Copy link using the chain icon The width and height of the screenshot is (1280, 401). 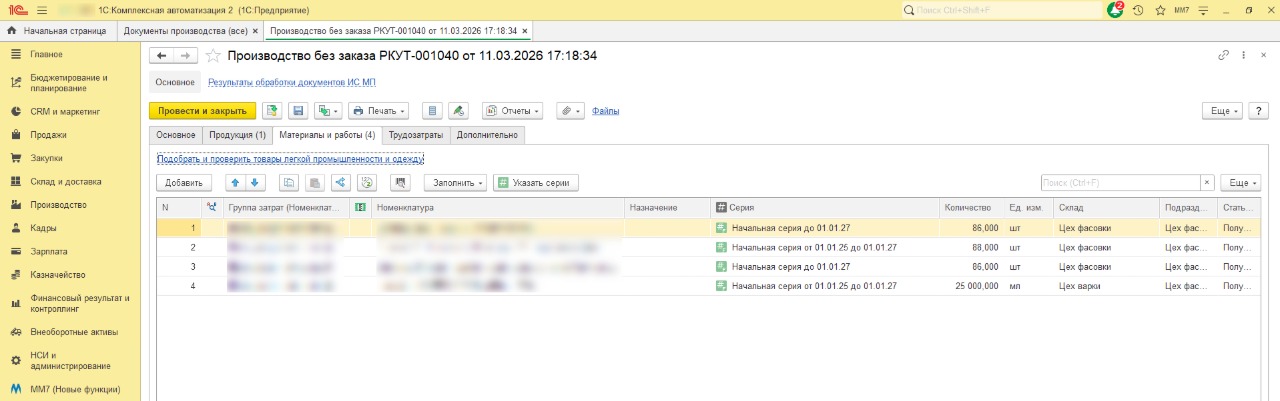point(1223,56)
